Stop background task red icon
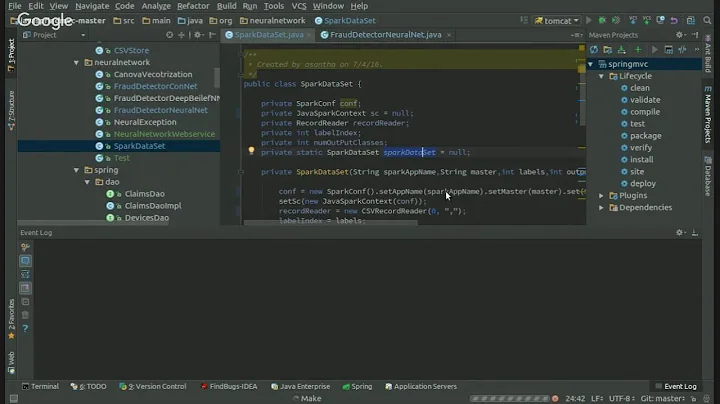This screenshot has height=404, width=720. (x=555, y=398)
